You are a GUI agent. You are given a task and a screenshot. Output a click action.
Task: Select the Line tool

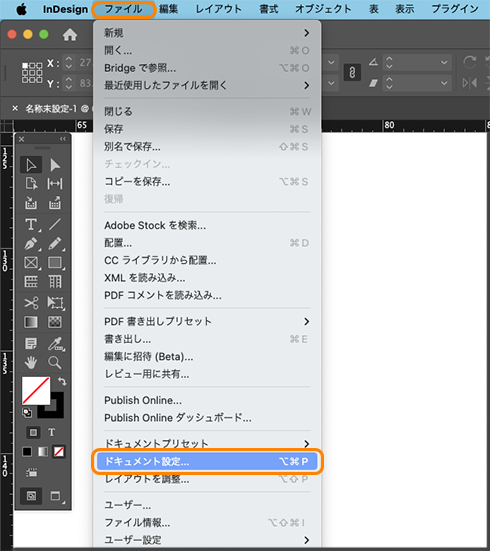tap(55, 224)
